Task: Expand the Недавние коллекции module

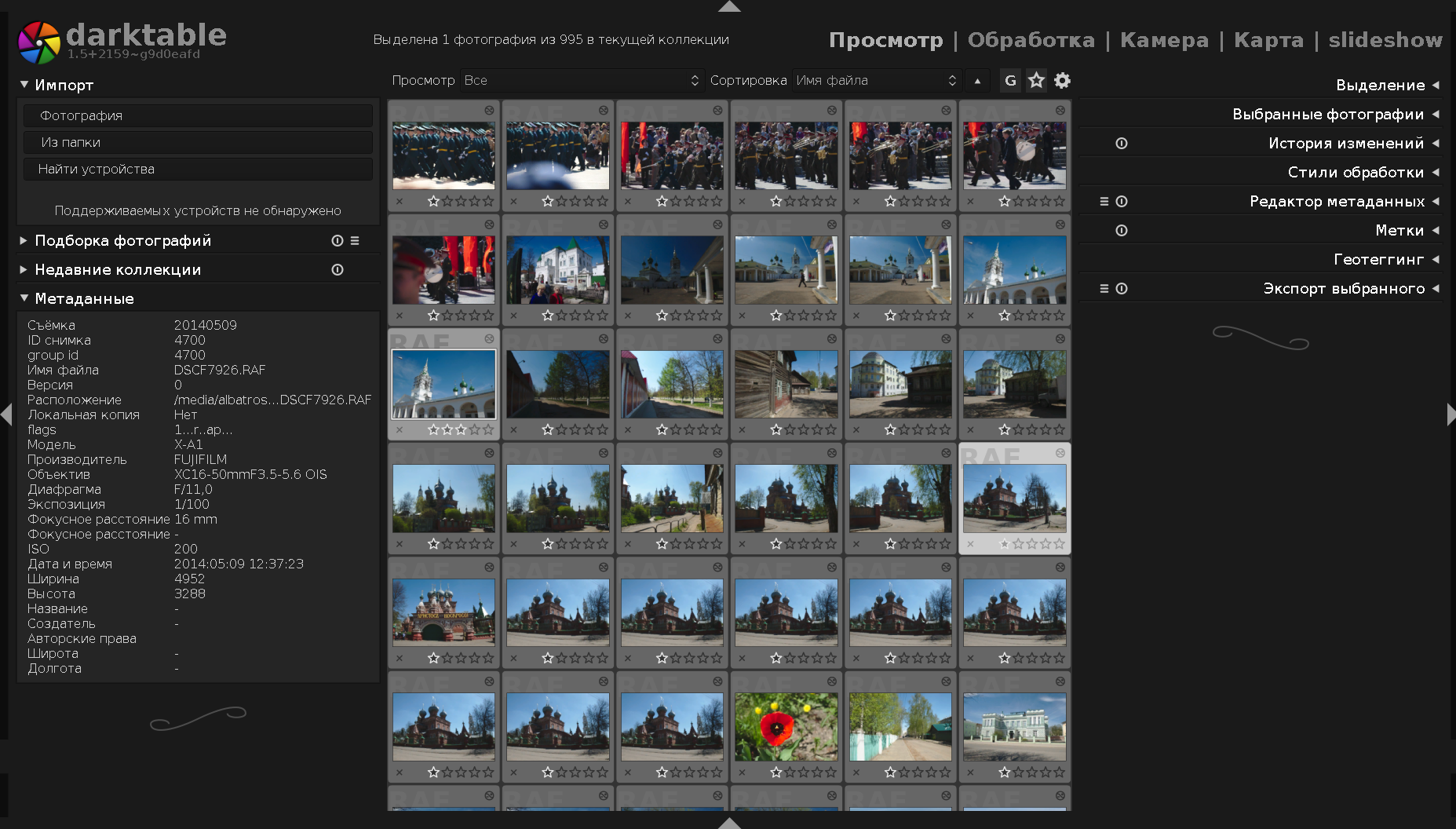Action: click(24, 270)
